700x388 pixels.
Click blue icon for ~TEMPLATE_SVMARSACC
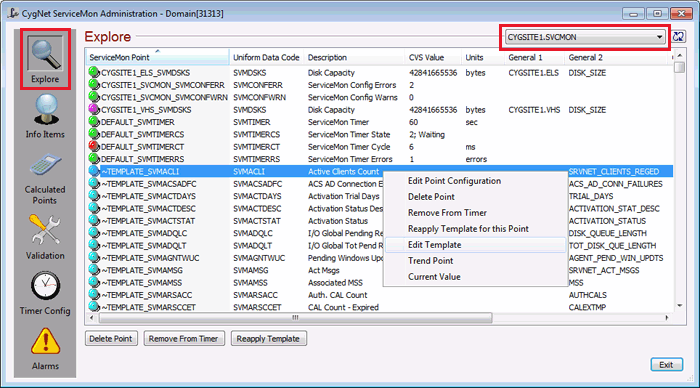click(93, 294)
